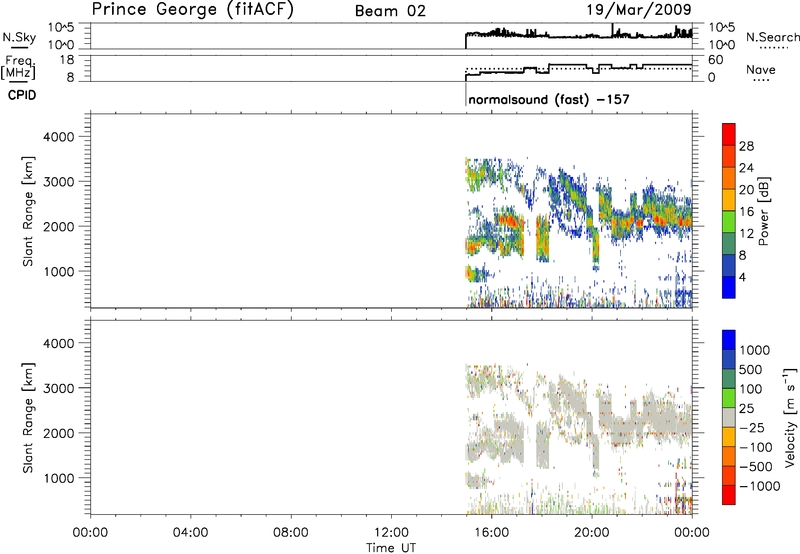Viewport: 800px width, 554px height.
Task: Click the '4' power colorbar tick
Action: pyautogui.click(x=743, y=277)
